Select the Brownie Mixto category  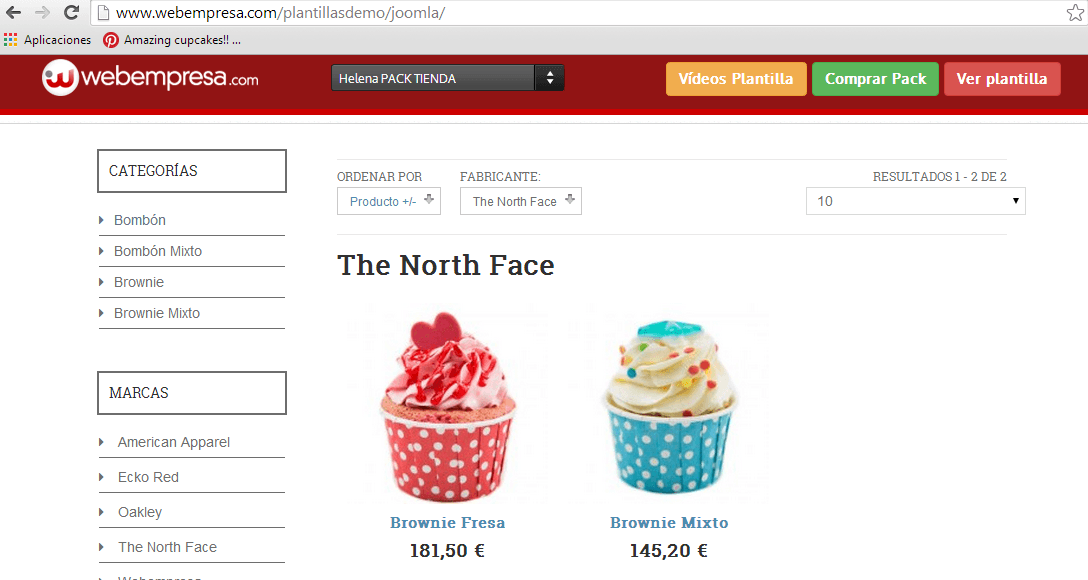point(157,314)
